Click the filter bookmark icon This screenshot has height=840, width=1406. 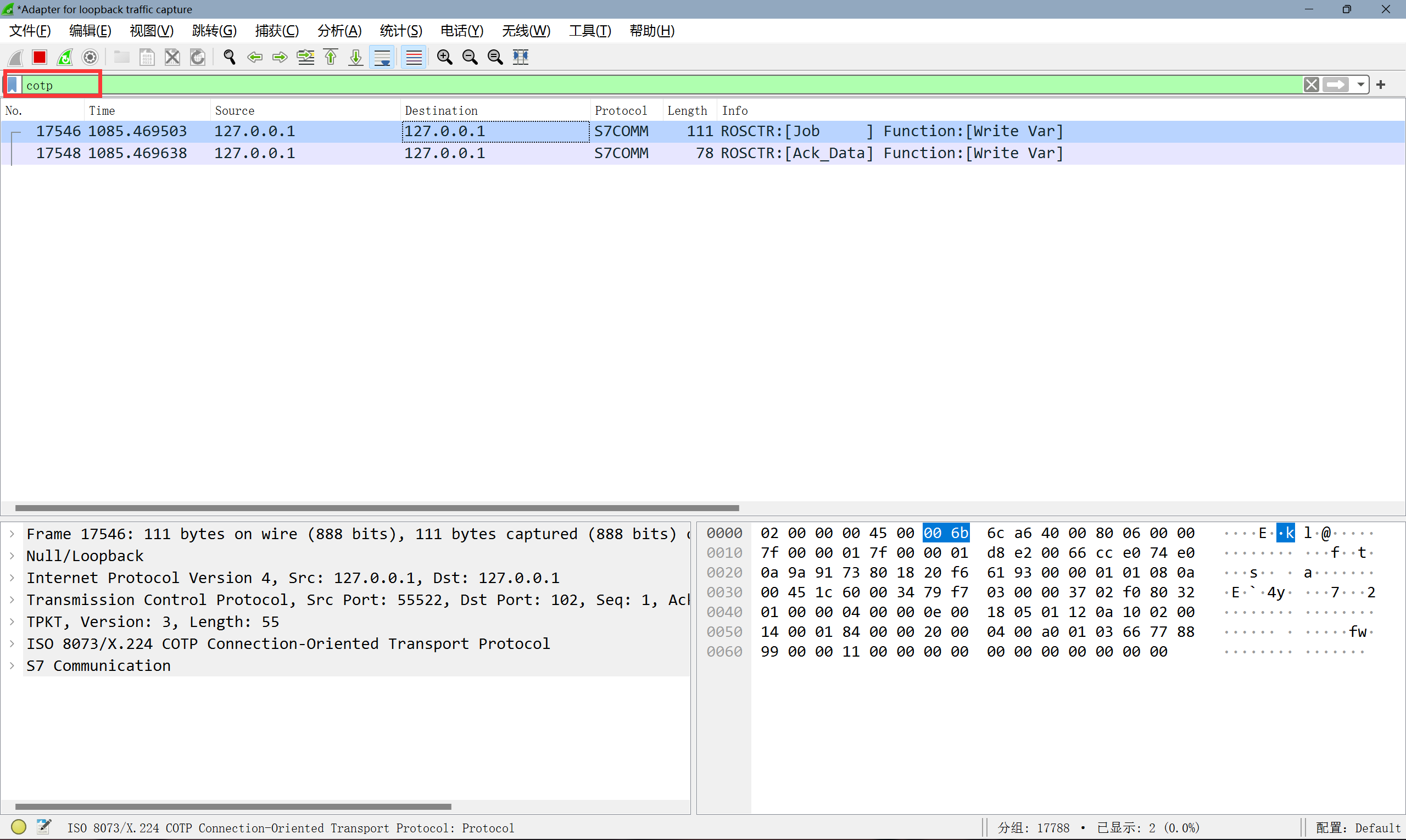(13, 85)
